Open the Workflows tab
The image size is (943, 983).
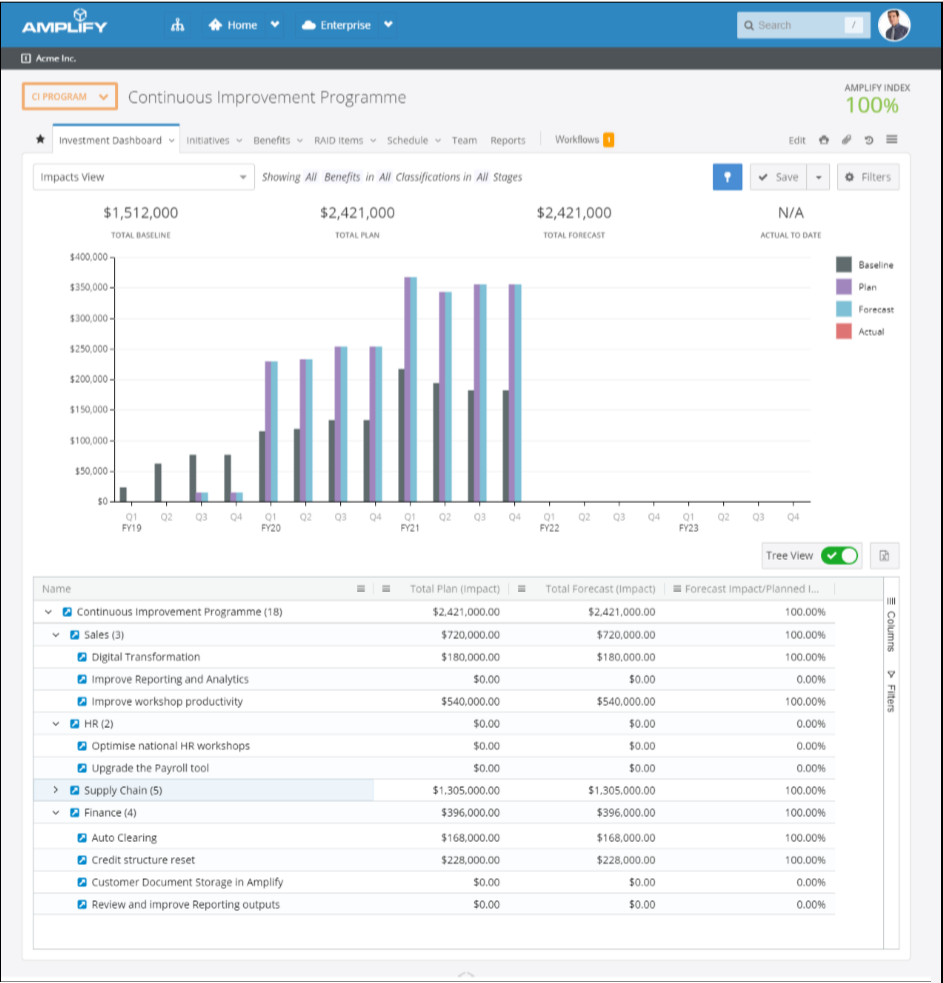(x=577, y=140)
